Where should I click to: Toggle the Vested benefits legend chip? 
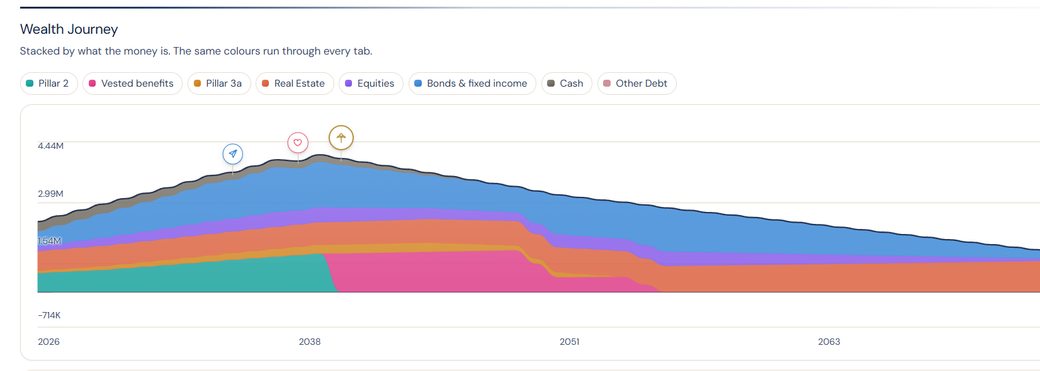132,84
